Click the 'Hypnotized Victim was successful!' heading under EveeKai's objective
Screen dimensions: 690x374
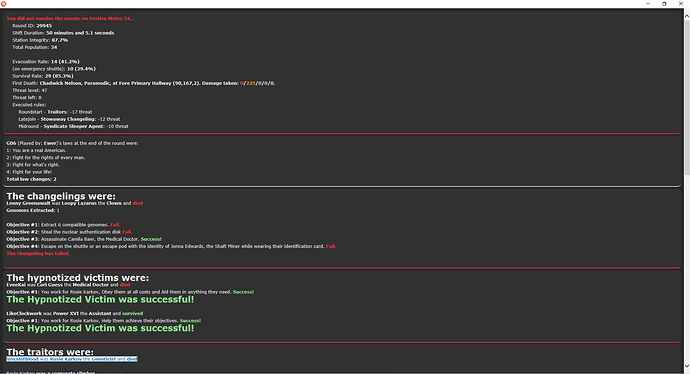pos(100,300)
